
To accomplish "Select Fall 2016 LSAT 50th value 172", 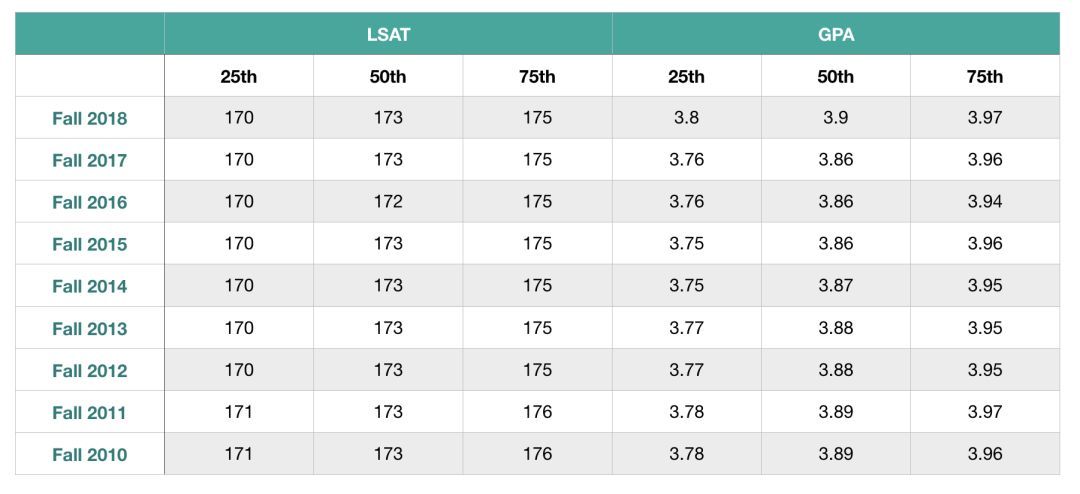I will coord(388,202).
